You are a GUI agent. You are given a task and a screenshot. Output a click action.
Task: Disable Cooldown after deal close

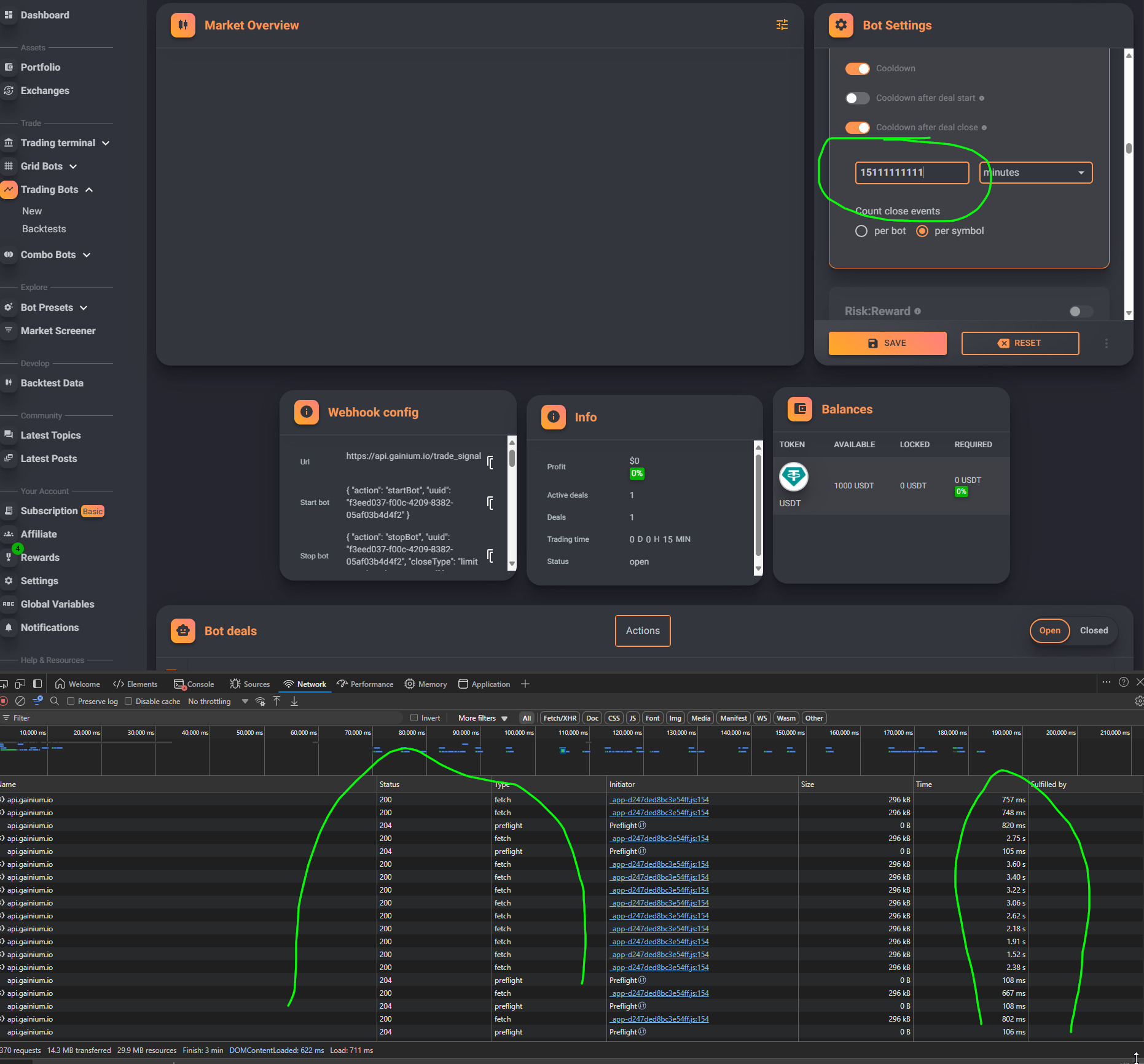(858, 127)
